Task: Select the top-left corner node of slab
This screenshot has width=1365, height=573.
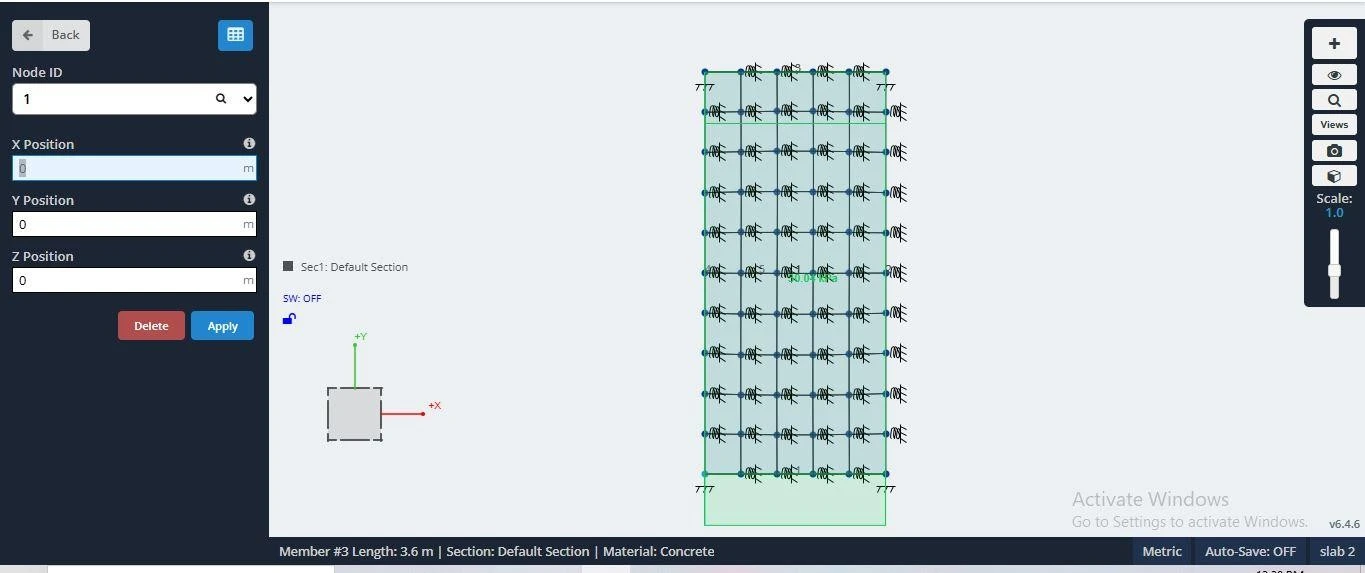Action: tap(705, 72)
